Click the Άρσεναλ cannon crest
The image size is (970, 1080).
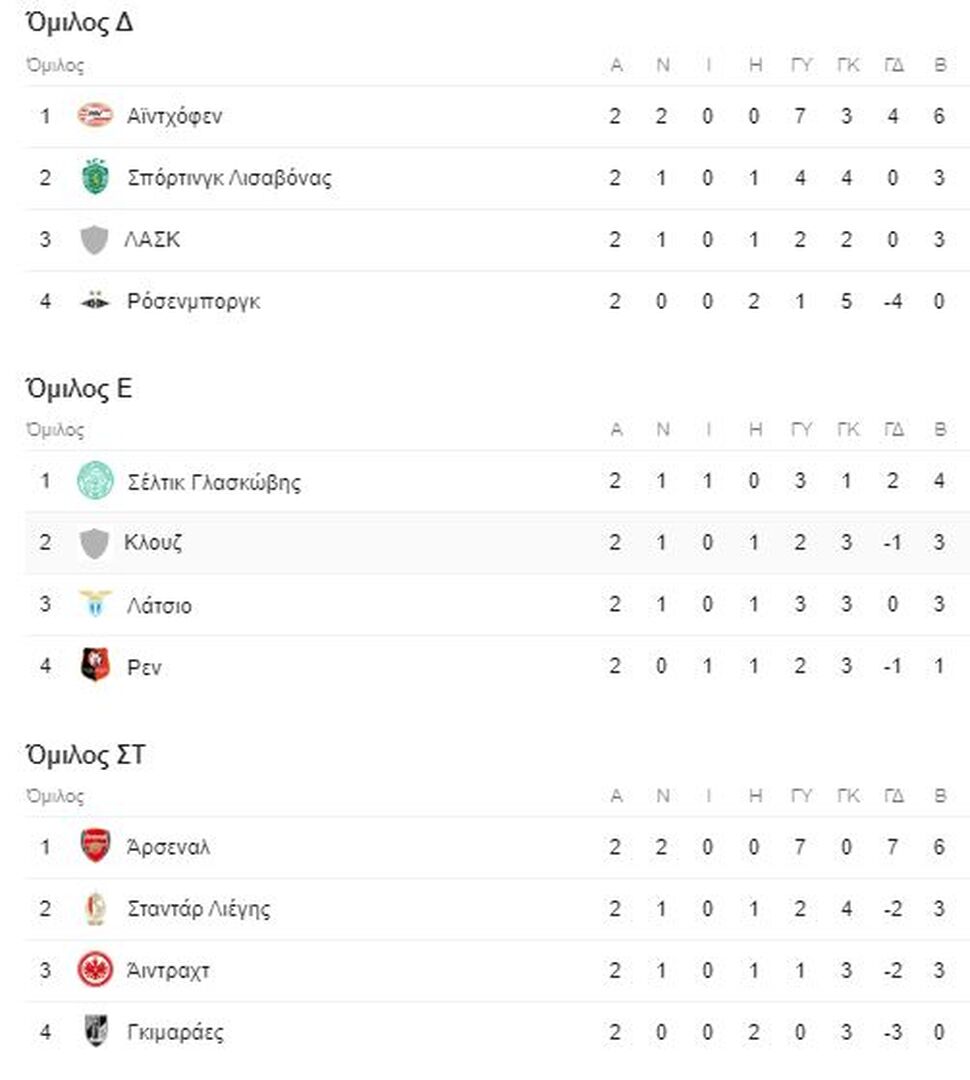coord(95,846)
